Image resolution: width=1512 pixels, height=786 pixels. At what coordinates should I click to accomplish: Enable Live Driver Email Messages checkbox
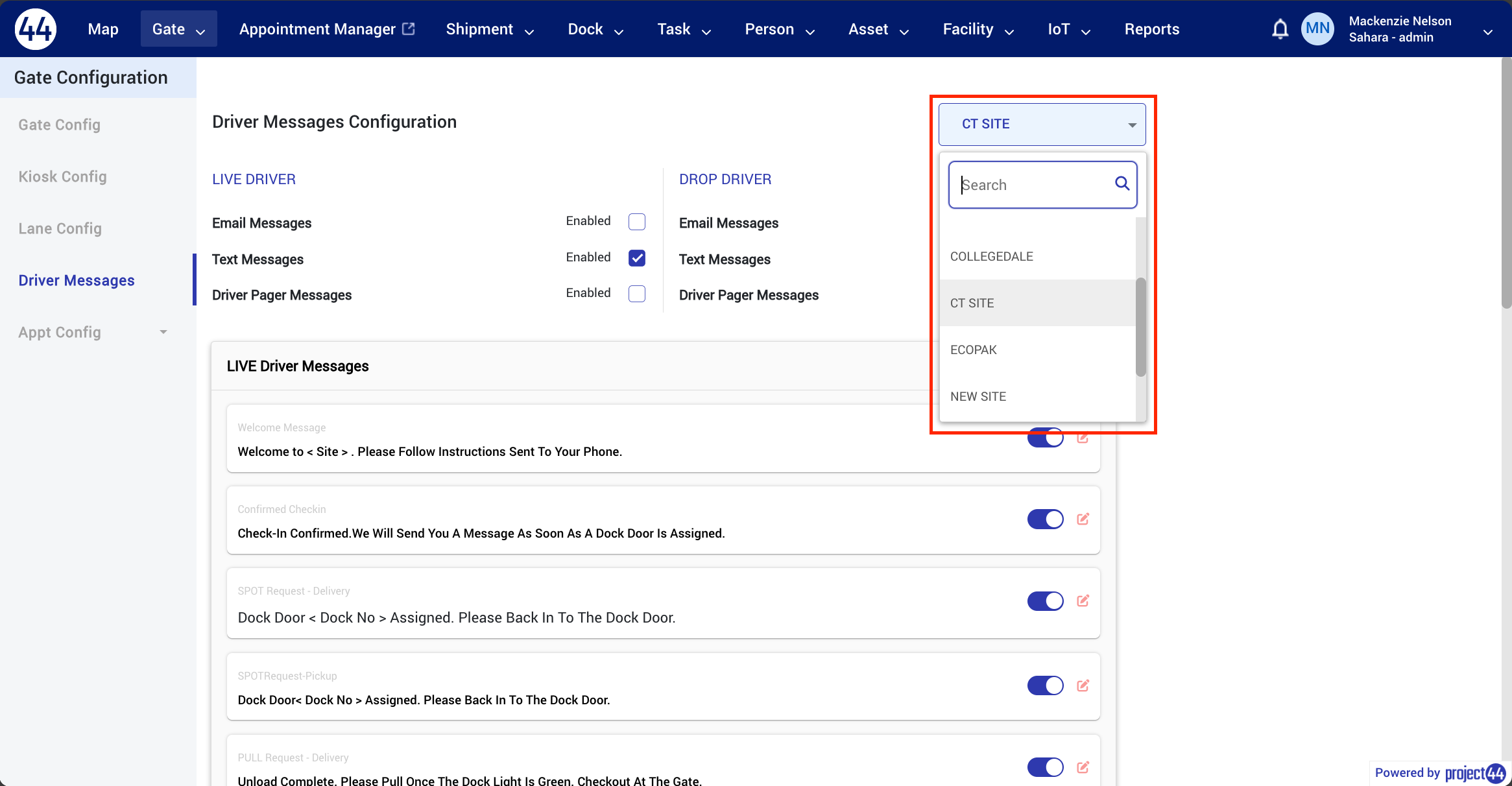click(x=637, y=222)
